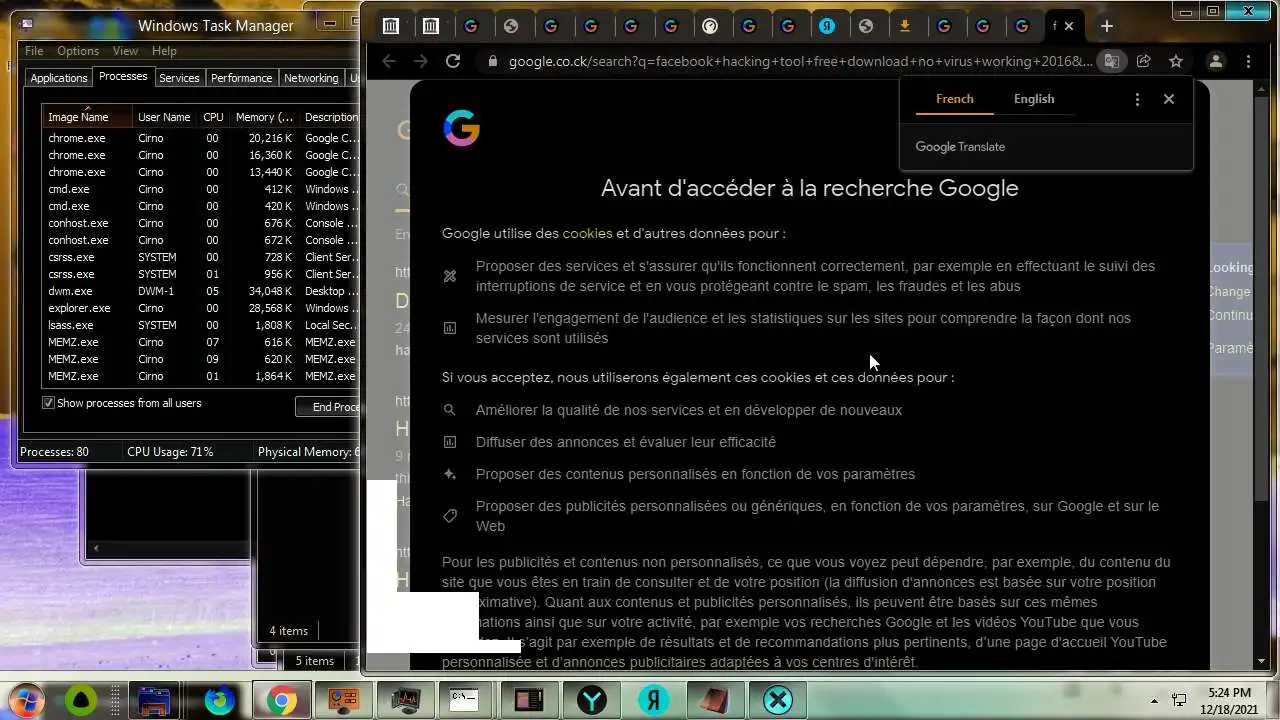Open Chrome from the taskbar
1280x720 pixels.
(x=281, y=700)
